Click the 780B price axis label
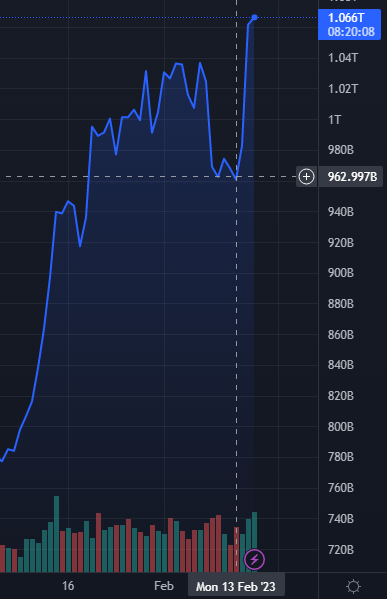 coord(341,457)
